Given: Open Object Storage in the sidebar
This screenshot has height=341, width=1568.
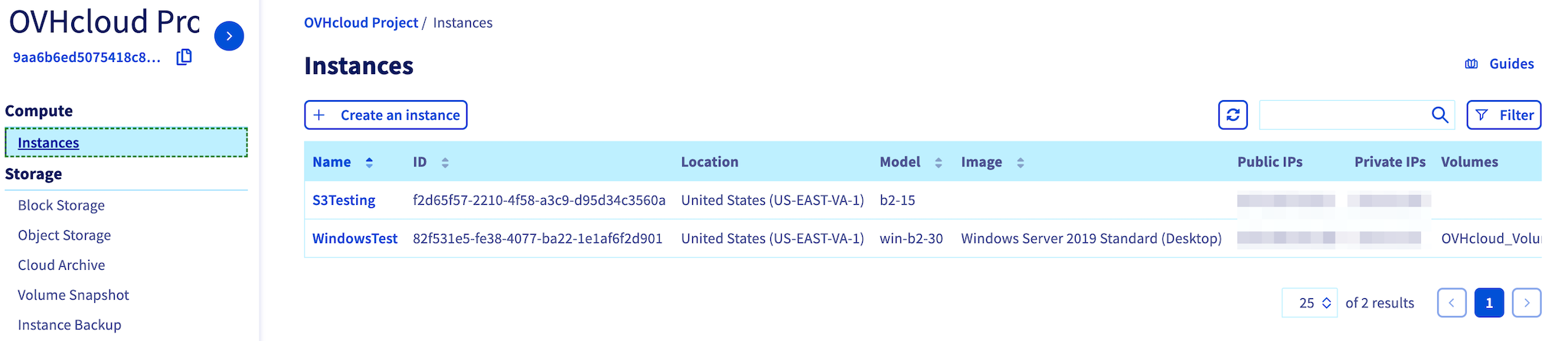Looking at the screenshot, I should click(64, 235).
